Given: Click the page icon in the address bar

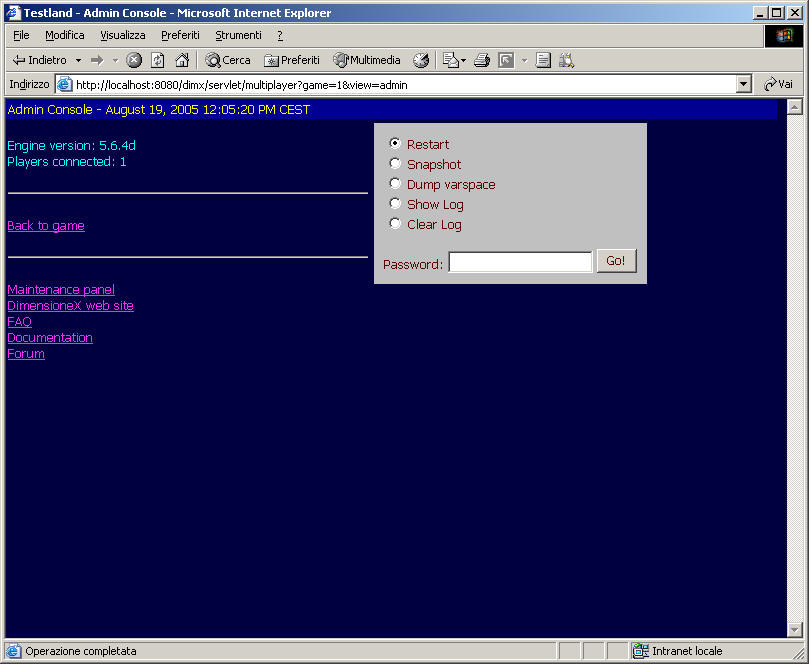Looking at the screenshot, I should 64,84.
